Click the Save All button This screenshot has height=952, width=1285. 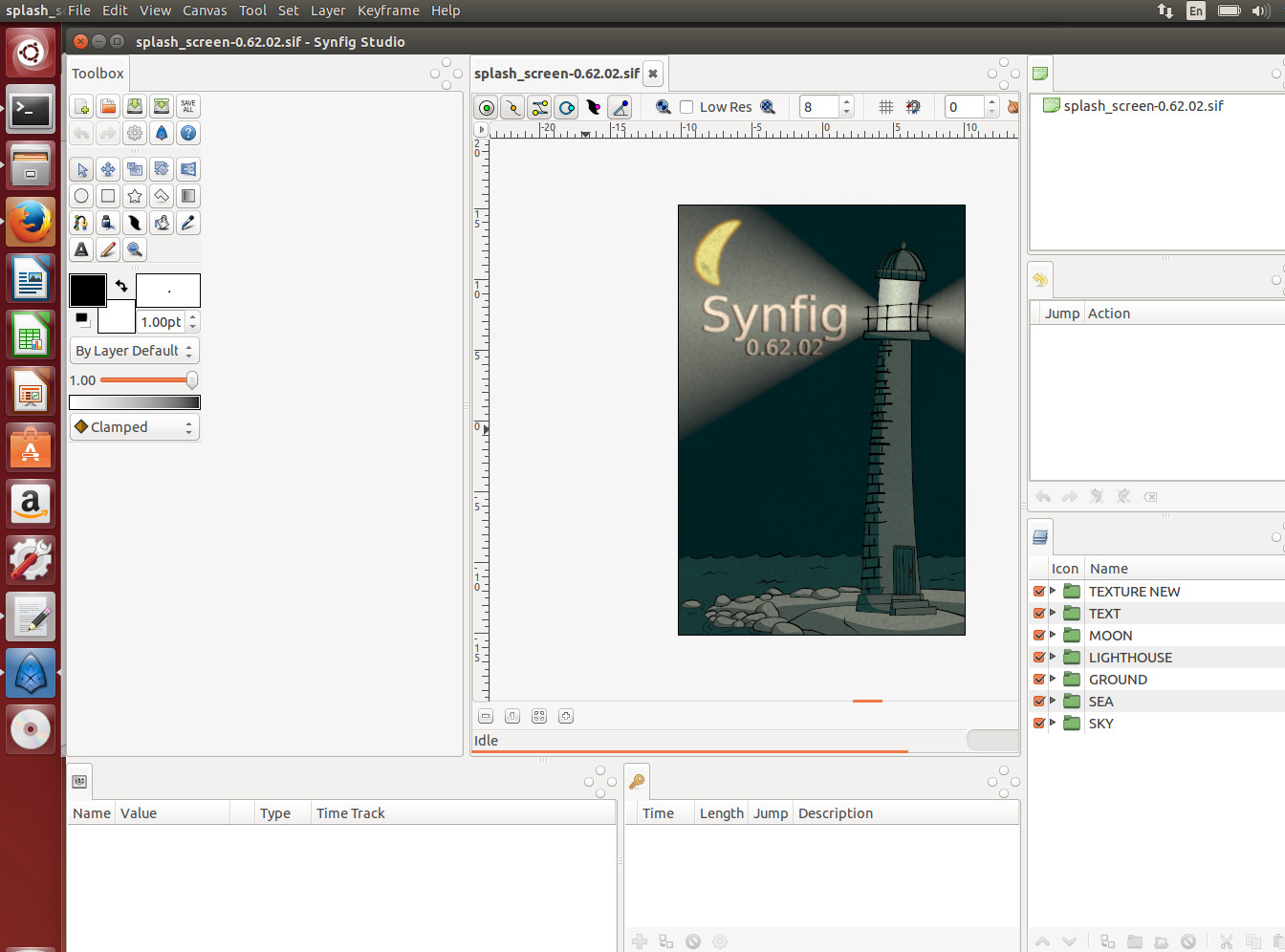click(188, 106)
